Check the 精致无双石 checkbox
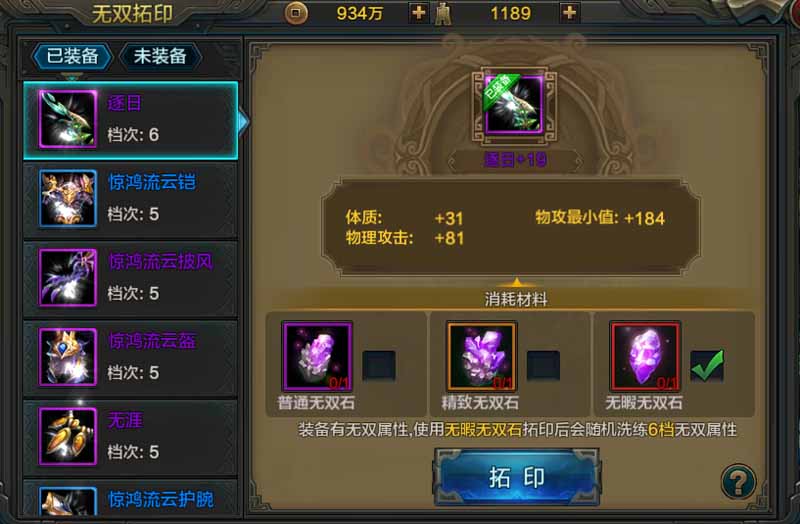 (x=543, y=365)
